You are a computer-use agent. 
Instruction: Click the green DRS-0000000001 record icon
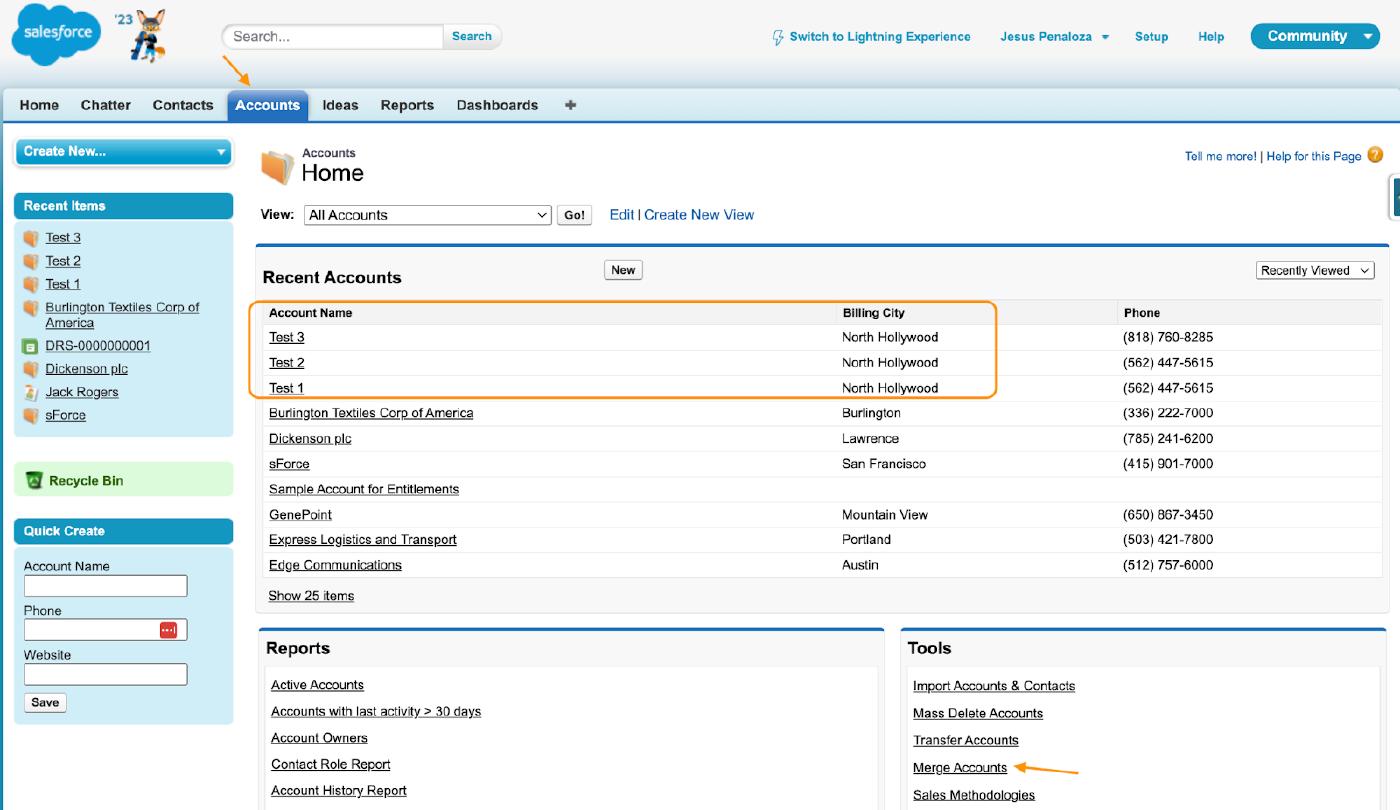pos(30,346)
